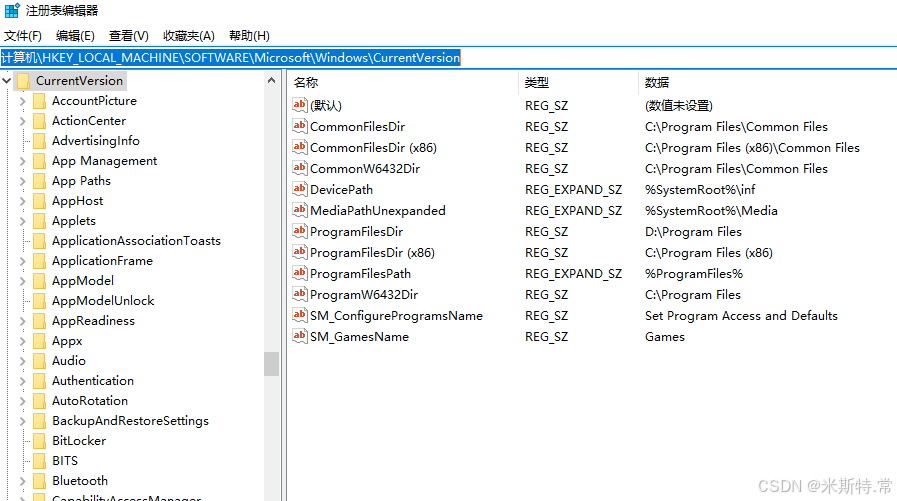Click the ProgramFilesDir (x86) value icon
The width and height of the screenshot is (897, 501).
click(x=300, y=252)
